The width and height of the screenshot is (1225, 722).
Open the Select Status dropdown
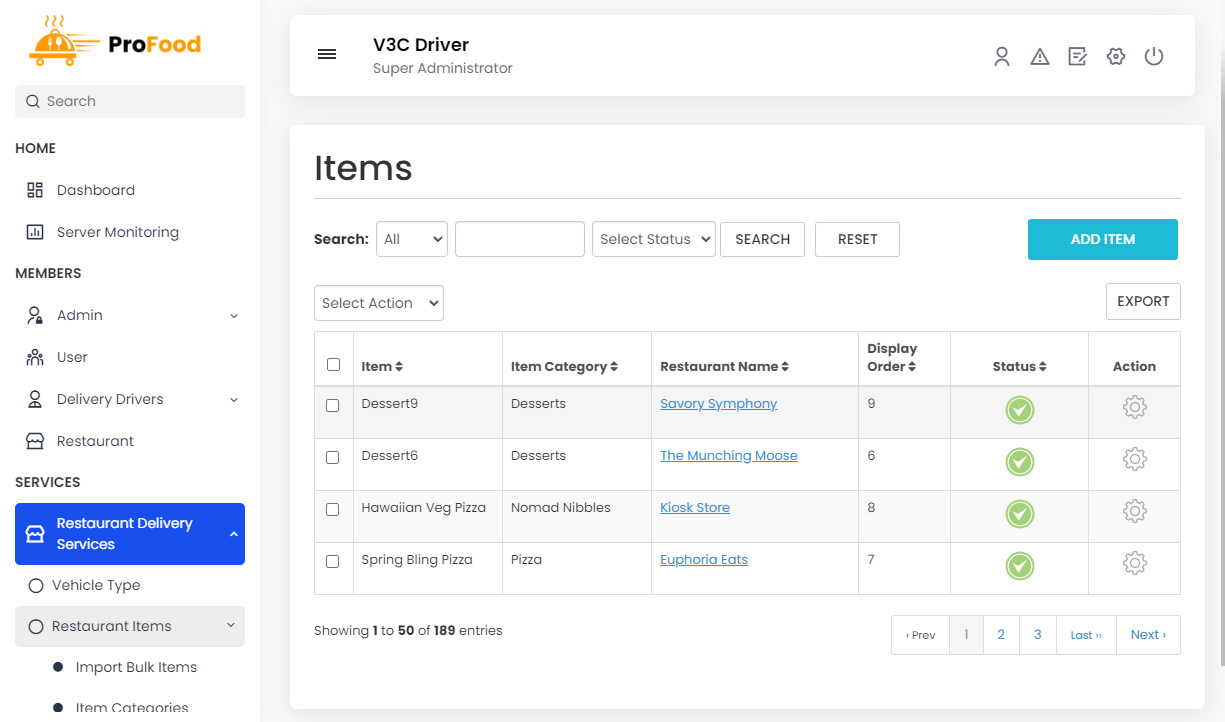(x=654, y=239)
